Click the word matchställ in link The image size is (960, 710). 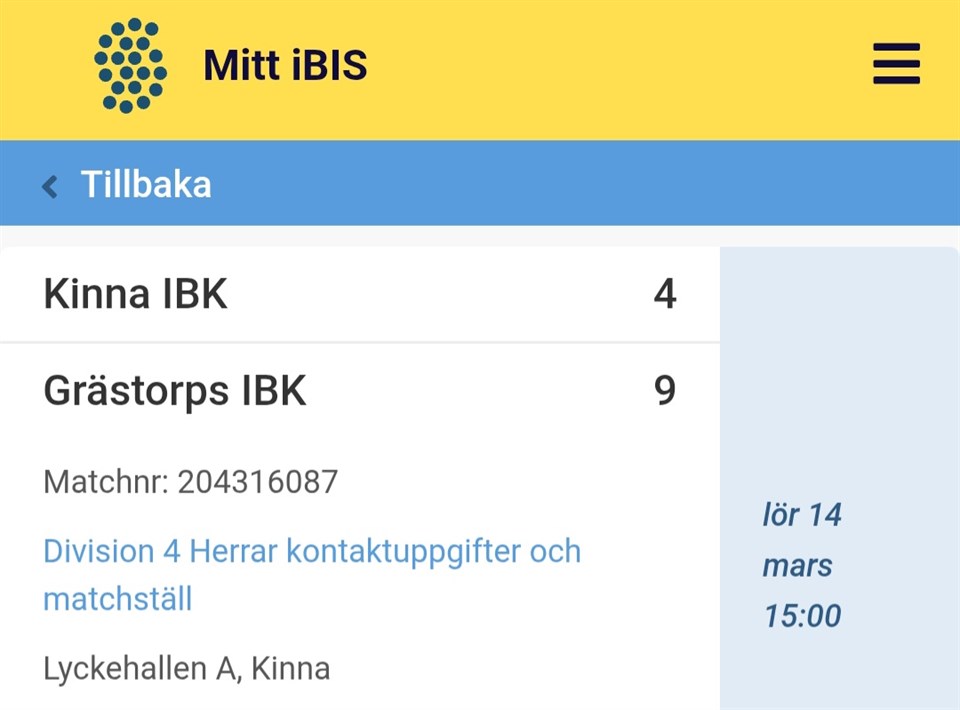[117, 599]
